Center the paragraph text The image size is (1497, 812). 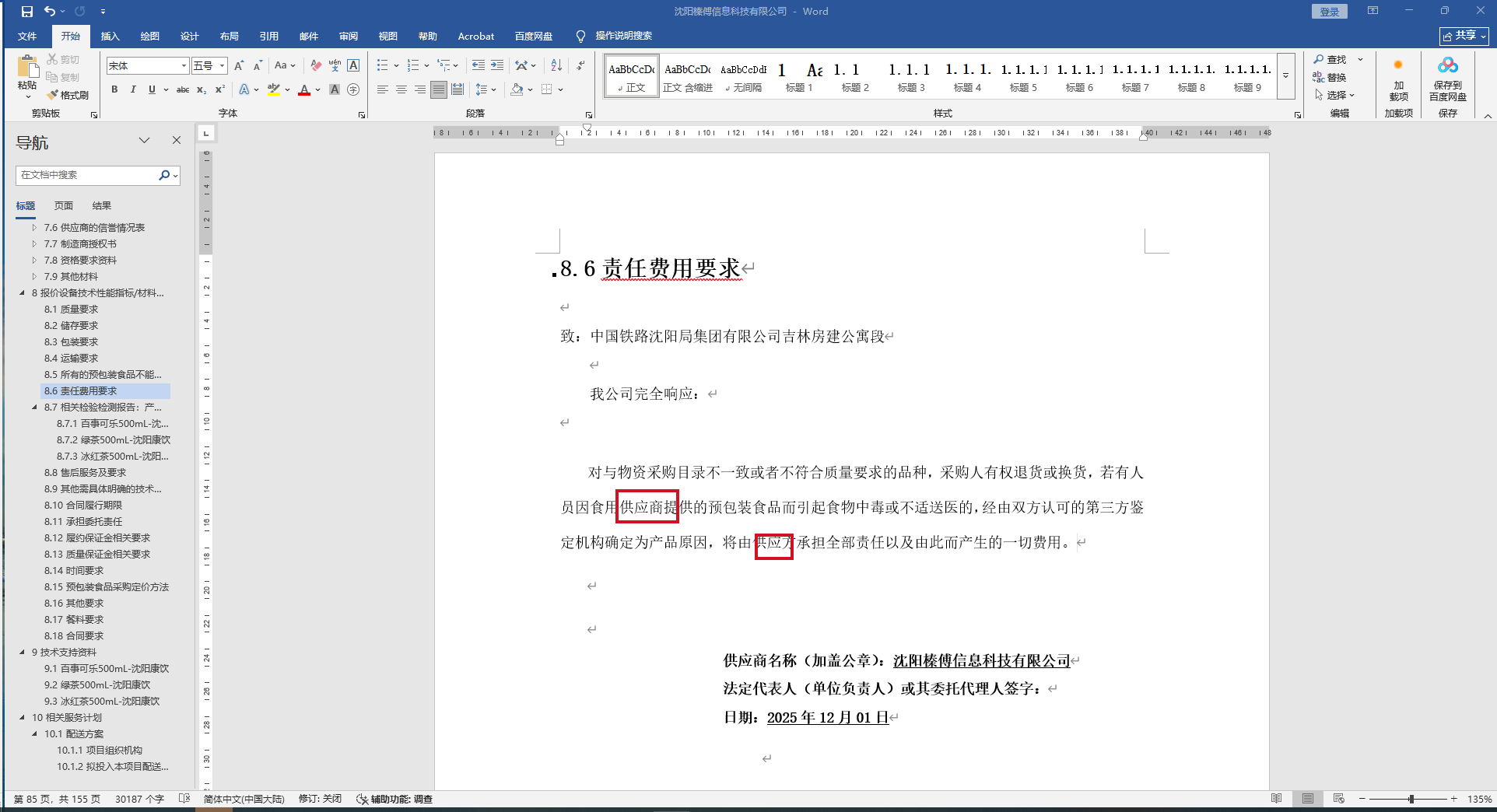(401, 90)
